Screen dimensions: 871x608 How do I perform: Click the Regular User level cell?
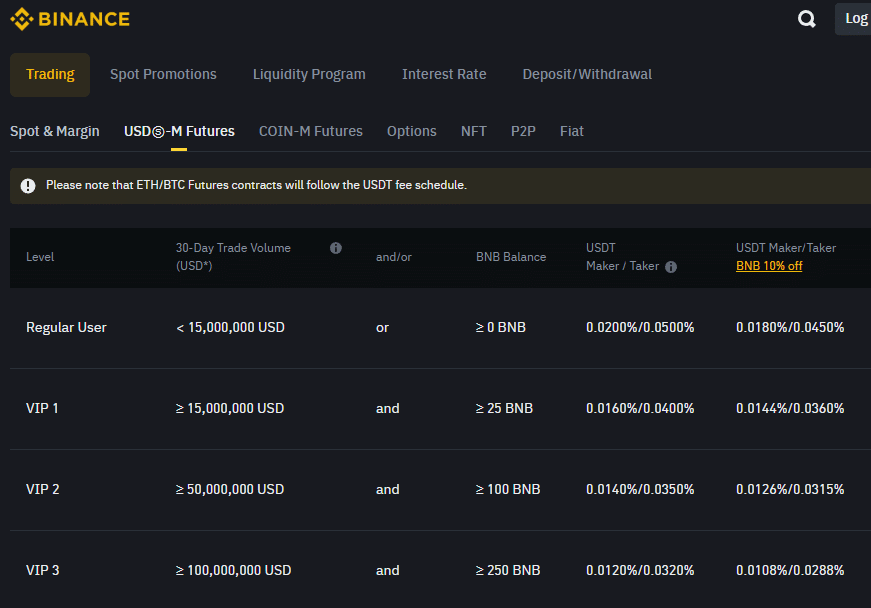[66, 328]
